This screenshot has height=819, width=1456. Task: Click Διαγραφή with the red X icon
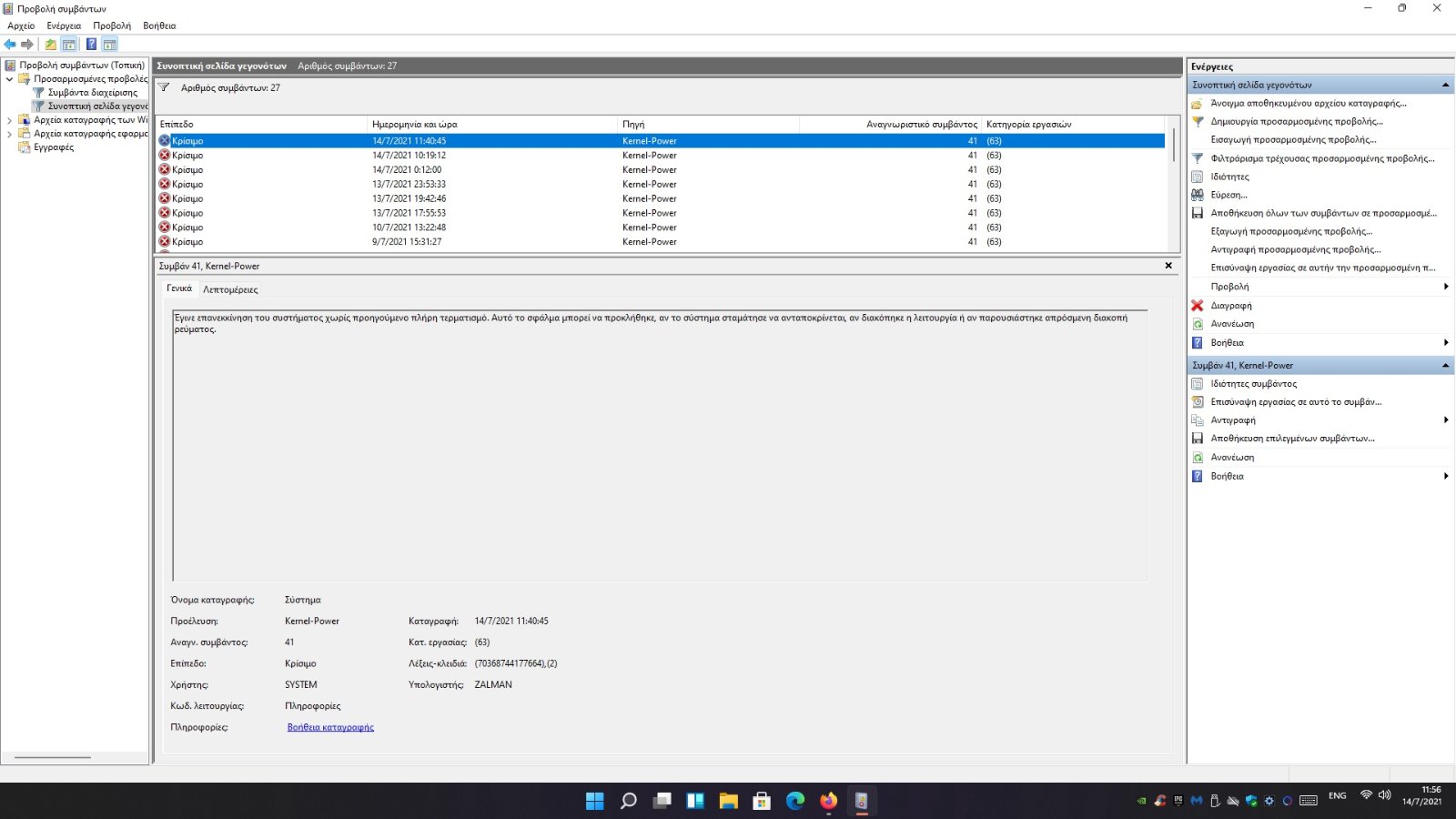pyautogui.click(x=1230, y=306)
